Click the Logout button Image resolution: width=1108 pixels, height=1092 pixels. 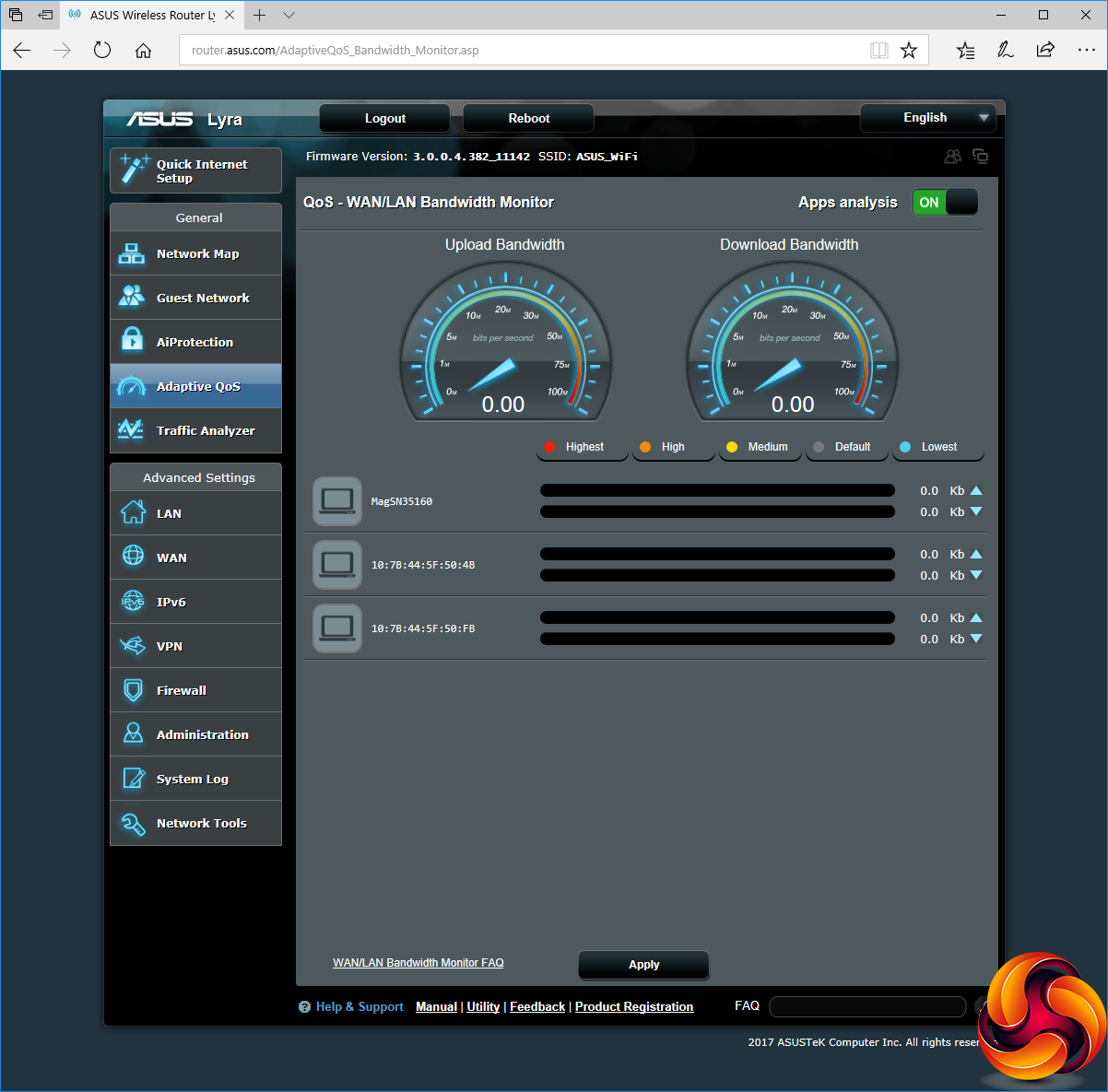tap(384, 118)
